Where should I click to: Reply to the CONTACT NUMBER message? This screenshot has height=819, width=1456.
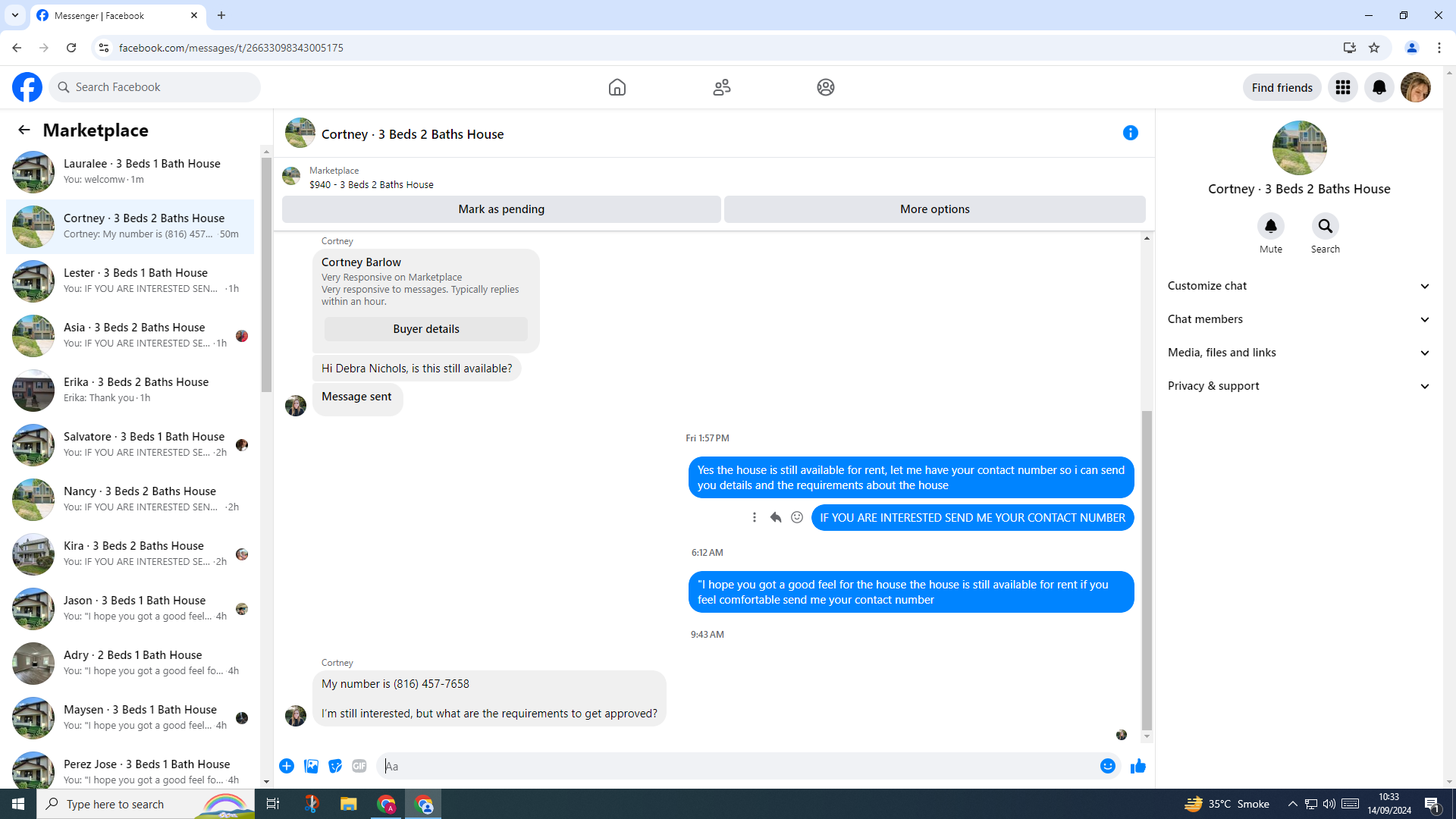(x=775, y=517)
